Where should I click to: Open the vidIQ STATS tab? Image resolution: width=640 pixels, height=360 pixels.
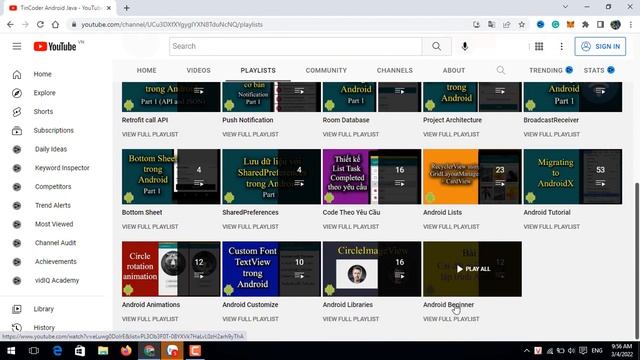[x=599, y=71]
